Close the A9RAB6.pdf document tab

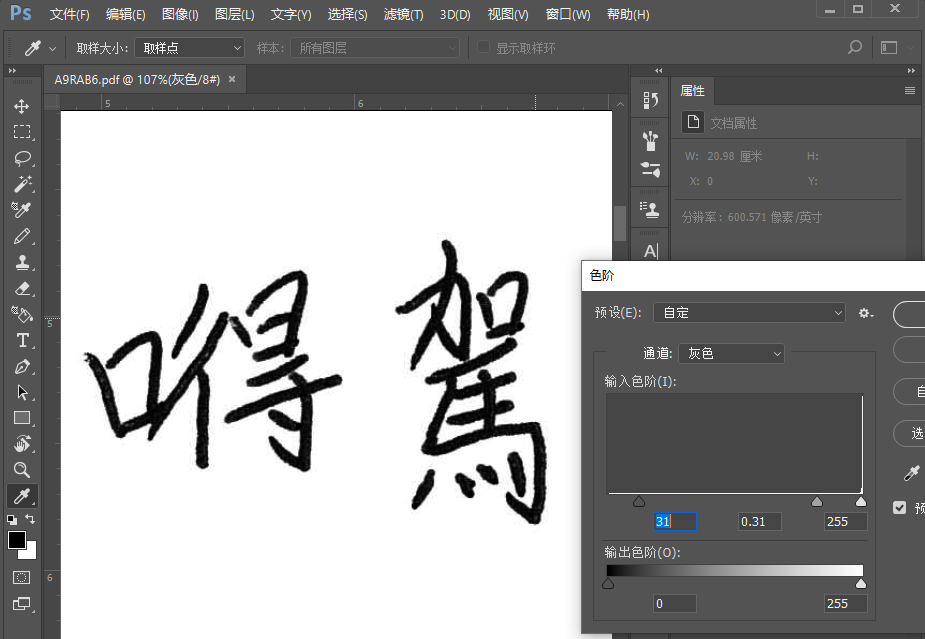tap(232, 79)
